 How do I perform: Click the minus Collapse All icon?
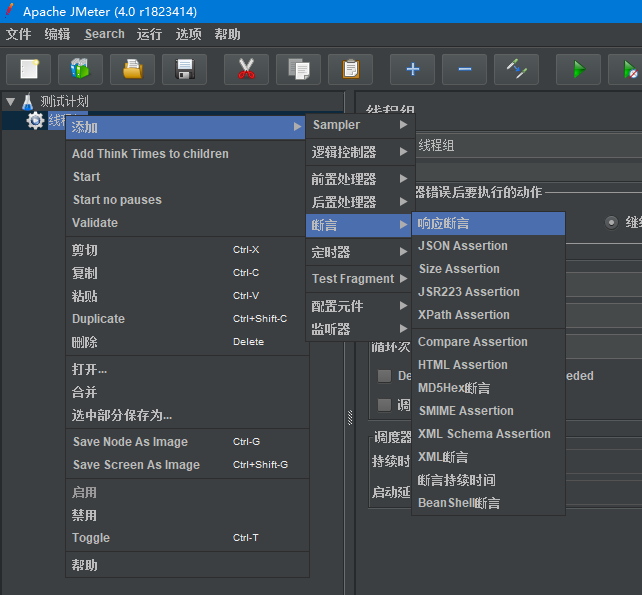tap(464, 69)
